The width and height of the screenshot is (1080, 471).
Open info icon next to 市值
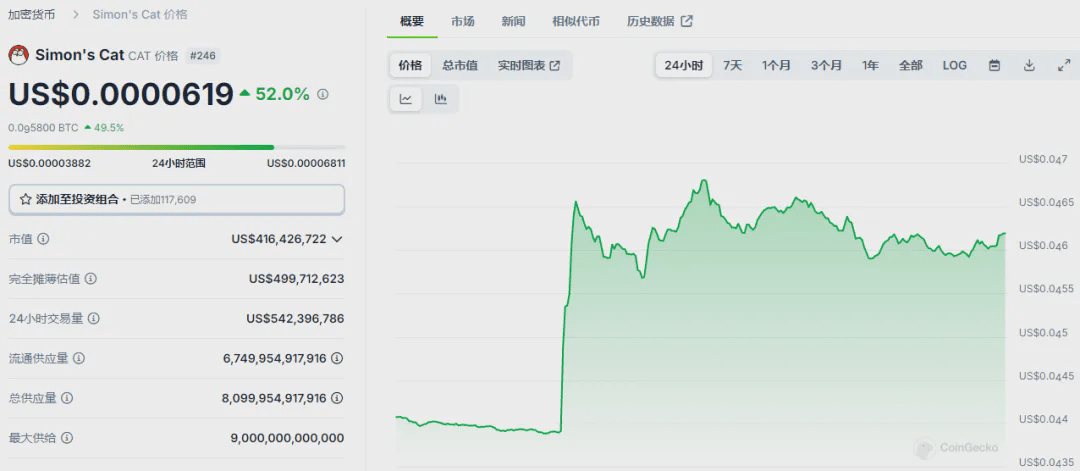tap(43, 239)
